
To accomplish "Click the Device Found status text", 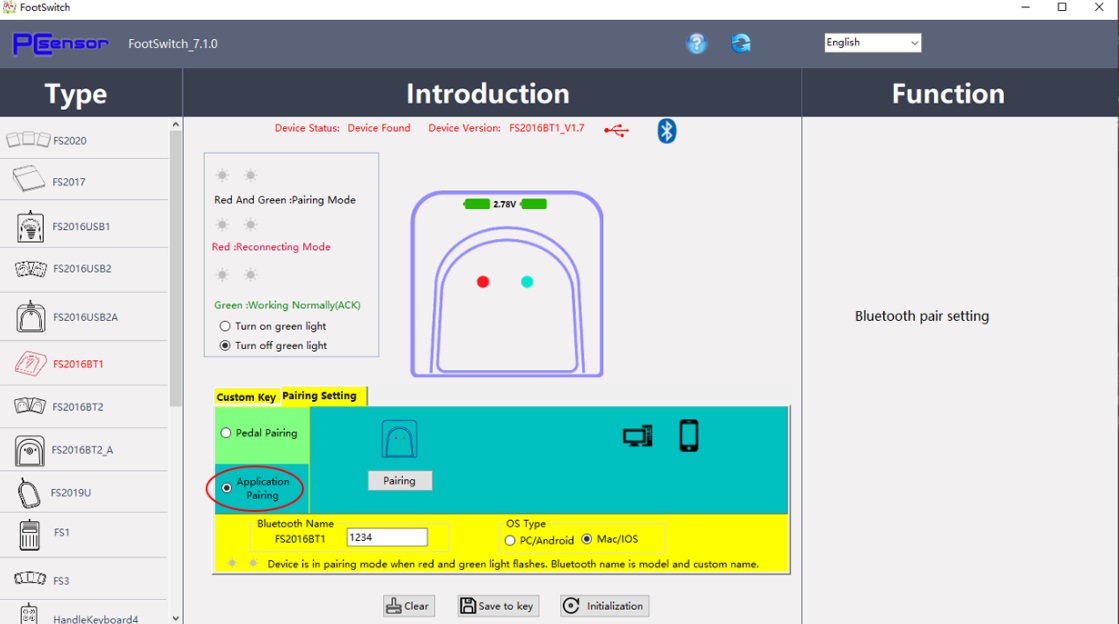I will point(379,128).
